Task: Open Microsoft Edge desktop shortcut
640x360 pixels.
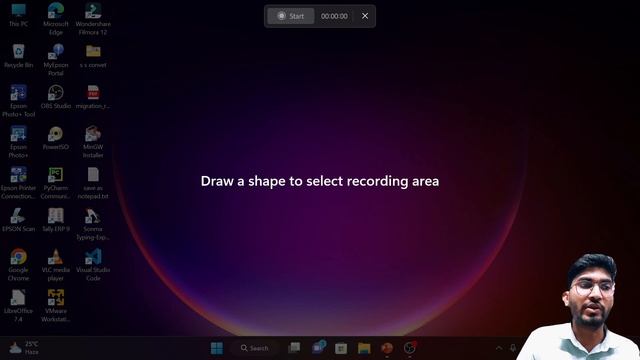Action: [x=56, y=19]
